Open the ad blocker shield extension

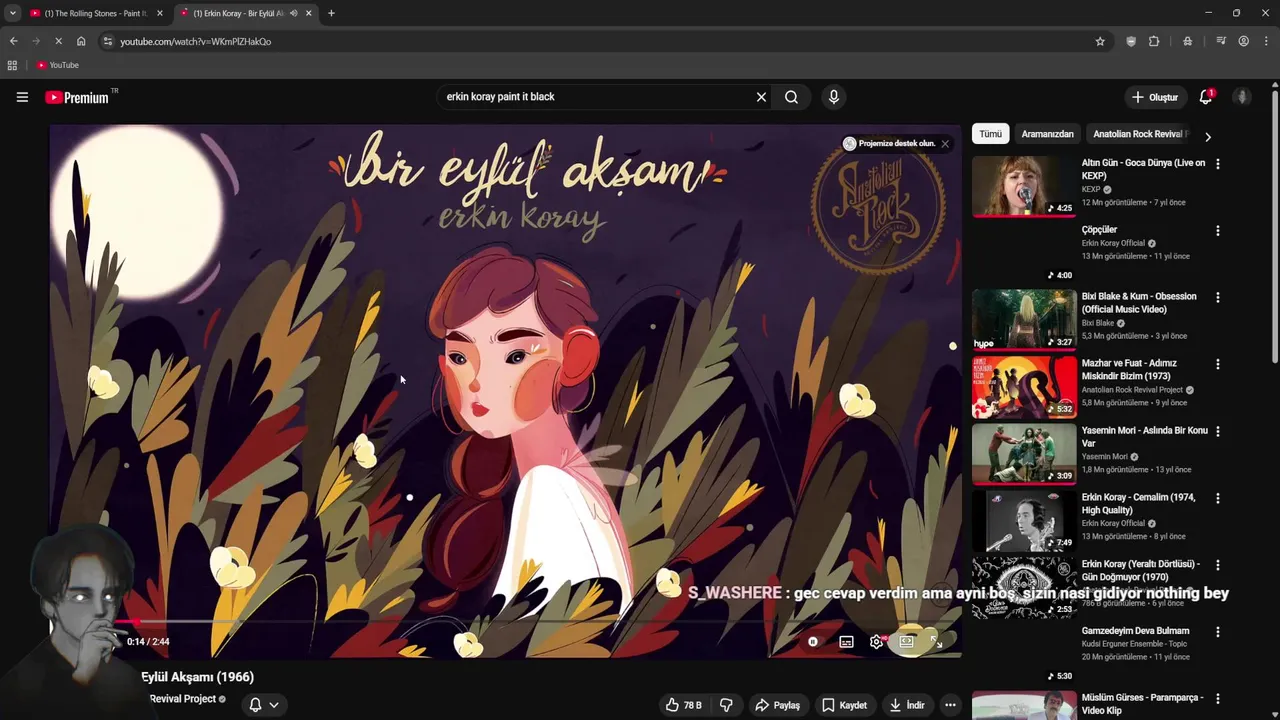point(1131,41)
